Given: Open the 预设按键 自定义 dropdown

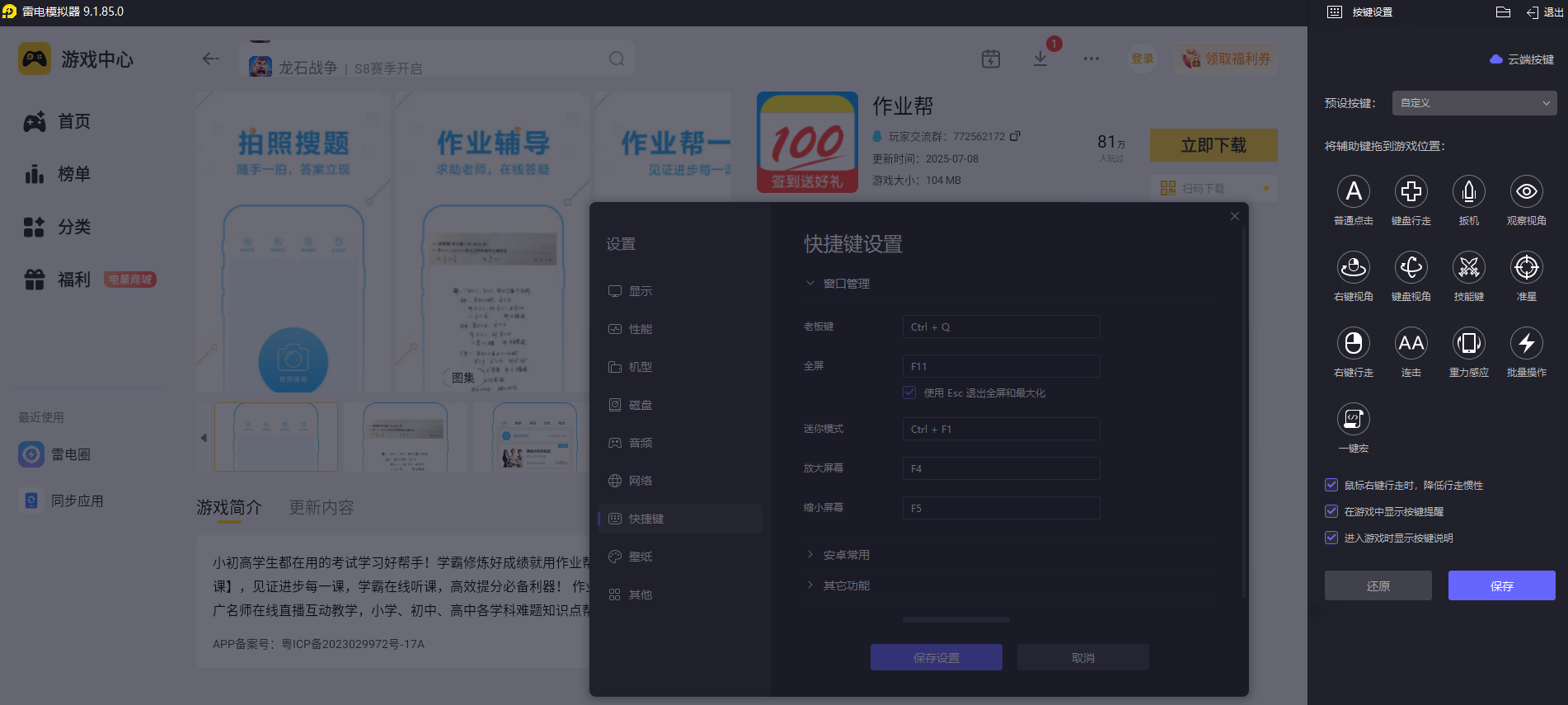Looking at the screenshot, I should point(1474,103).
